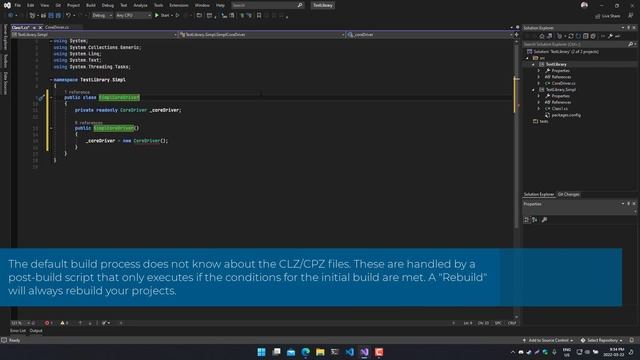This screenshot has width=640, height=360.
Task: Open the Output tab
Action: [x=36, y=331]
